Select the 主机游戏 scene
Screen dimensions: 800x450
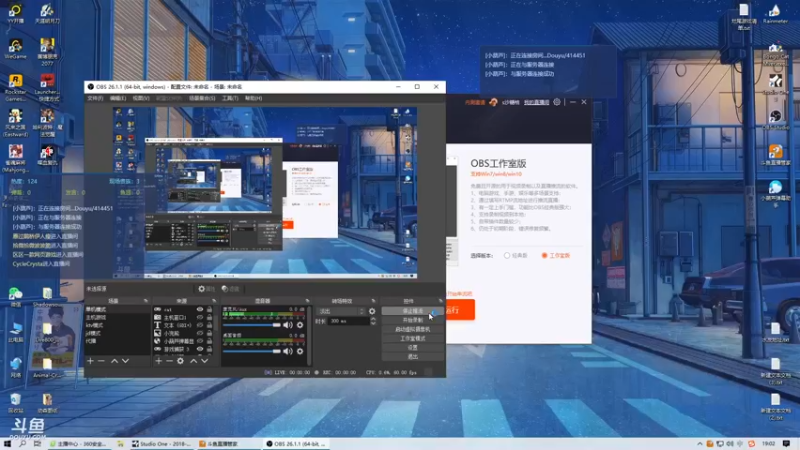[x=117, y=317]
